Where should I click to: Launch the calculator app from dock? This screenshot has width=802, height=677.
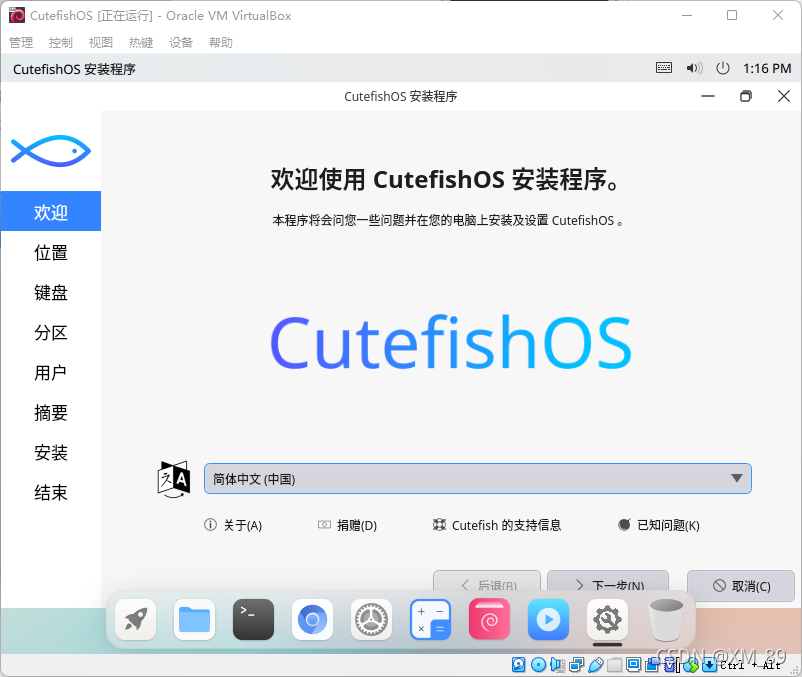(x=430, y=619)
